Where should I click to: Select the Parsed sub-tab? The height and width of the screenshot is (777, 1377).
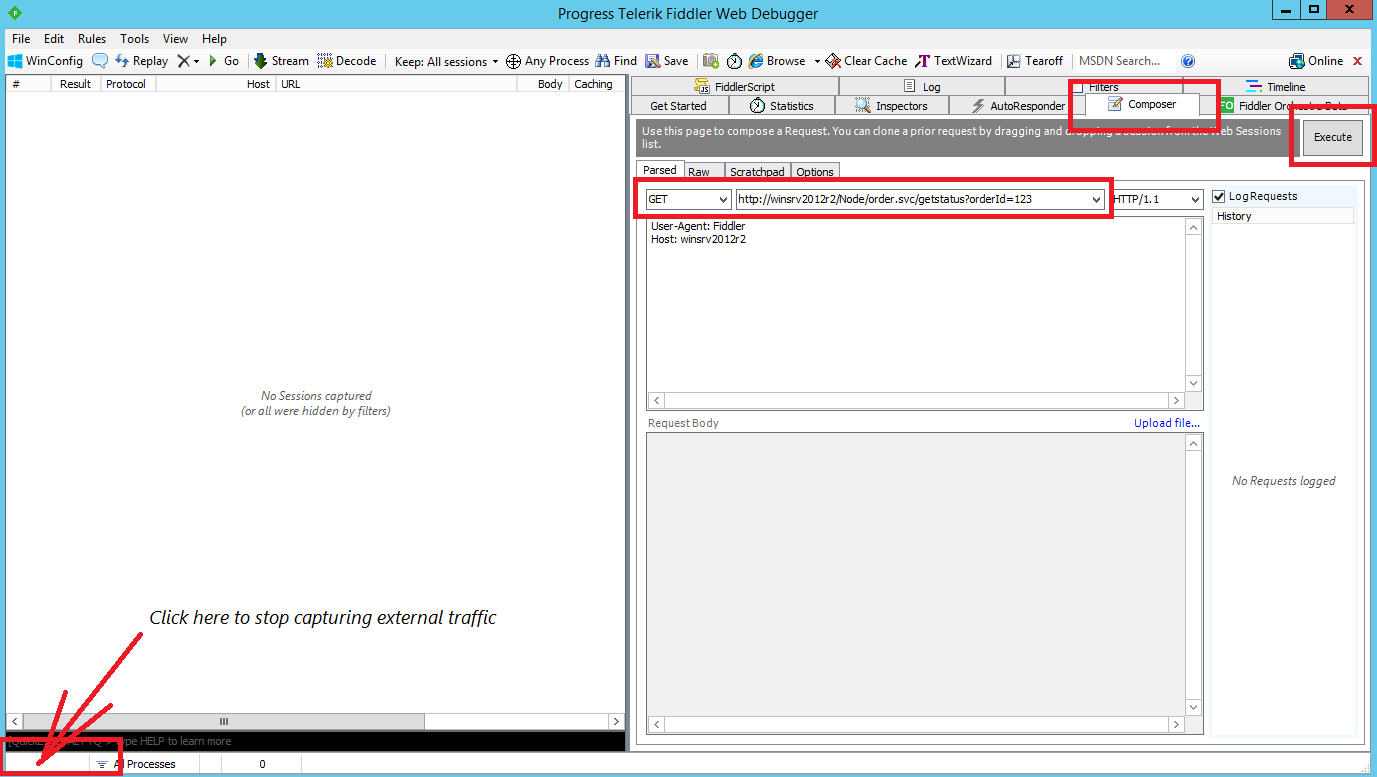pyautogui.click(x=660, y=170)
